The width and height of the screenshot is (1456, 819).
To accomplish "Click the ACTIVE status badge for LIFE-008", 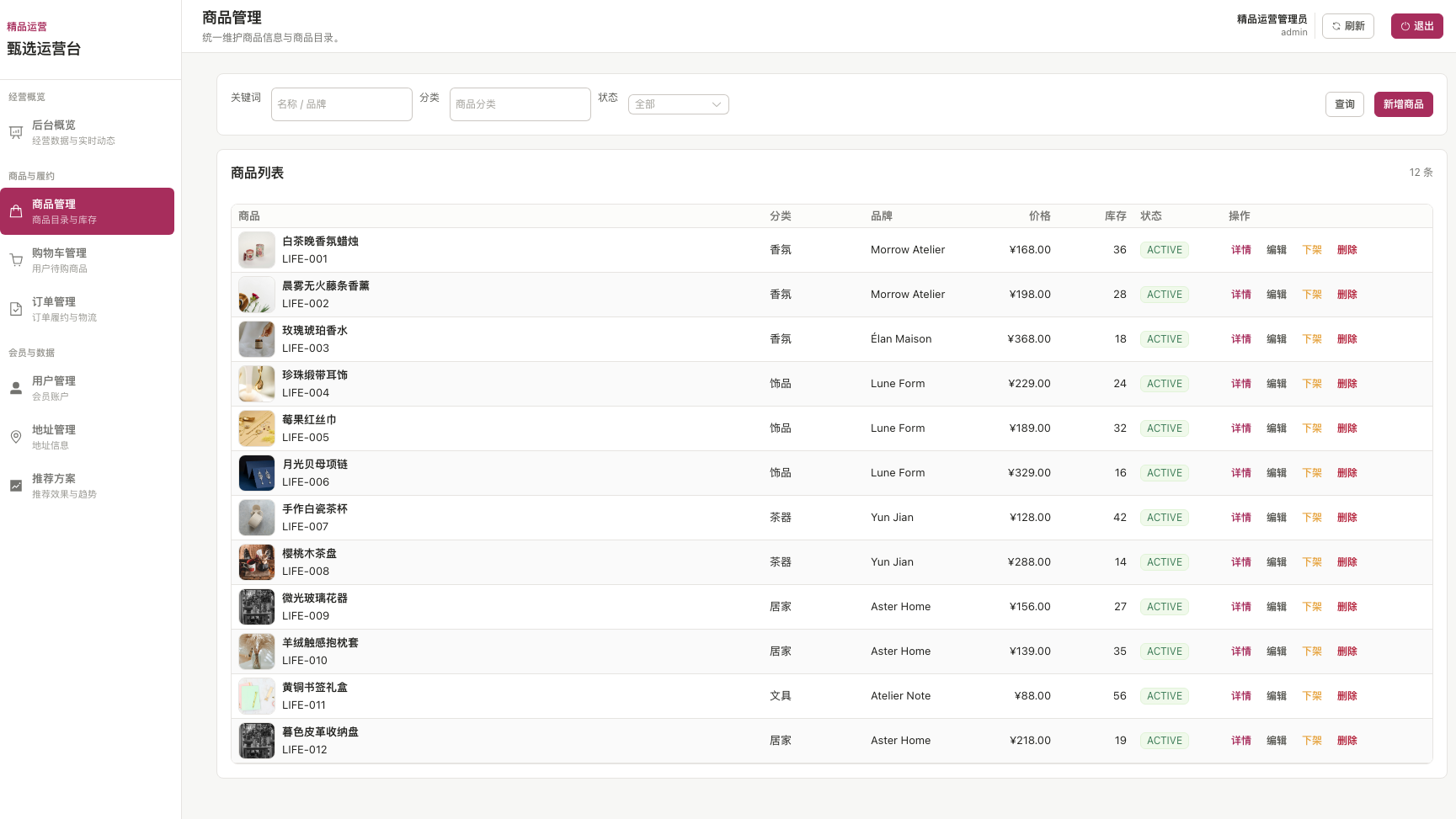I will click(1165, 562).
